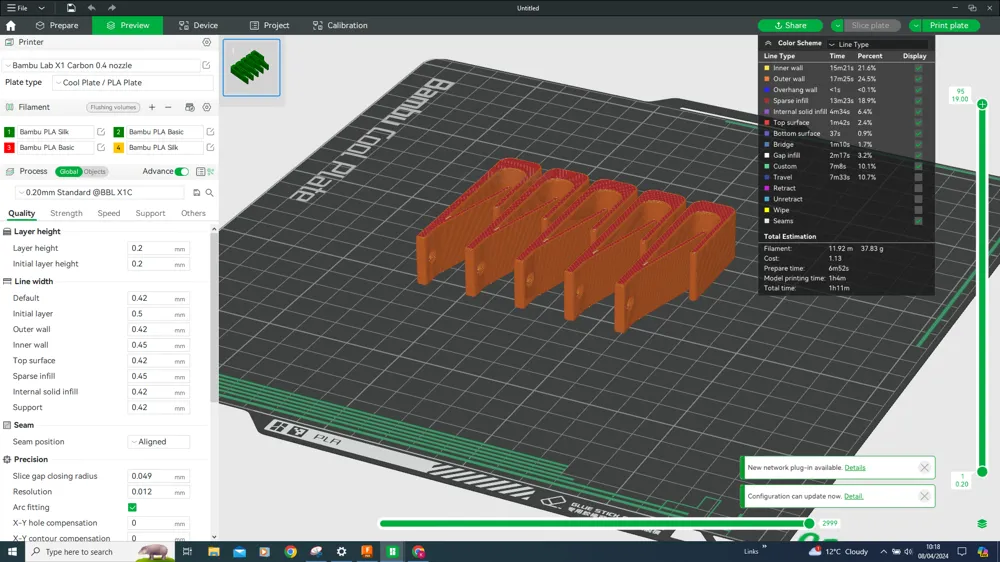Enable Travel line display checkbox
The height and width of the screenshot is (562, 1000).
click(x=918, y=177)
